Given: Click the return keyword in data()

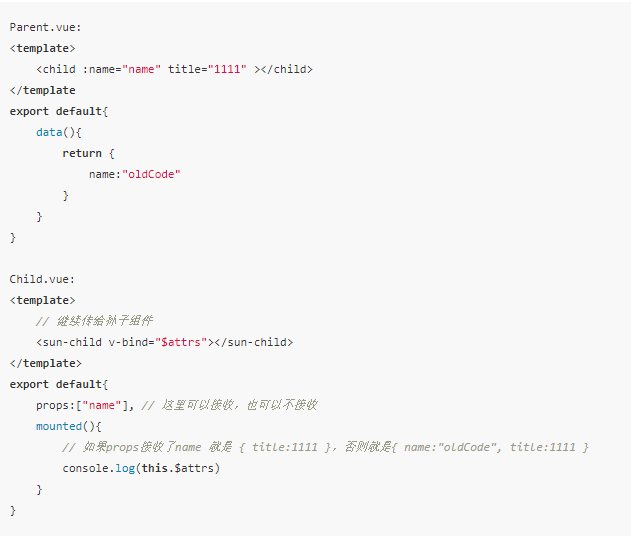Looking at the screenshot, I should 82,153.
